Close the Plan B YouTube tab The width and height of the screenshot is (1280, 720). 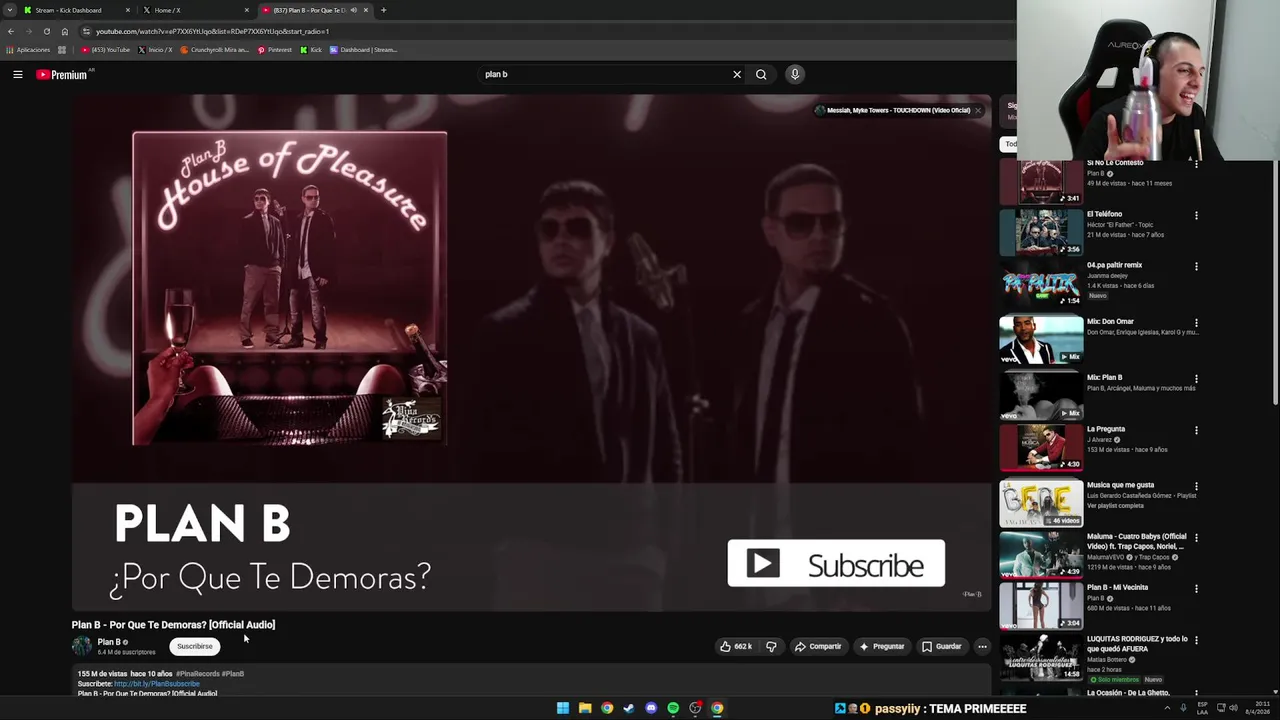tap(366, 10)
